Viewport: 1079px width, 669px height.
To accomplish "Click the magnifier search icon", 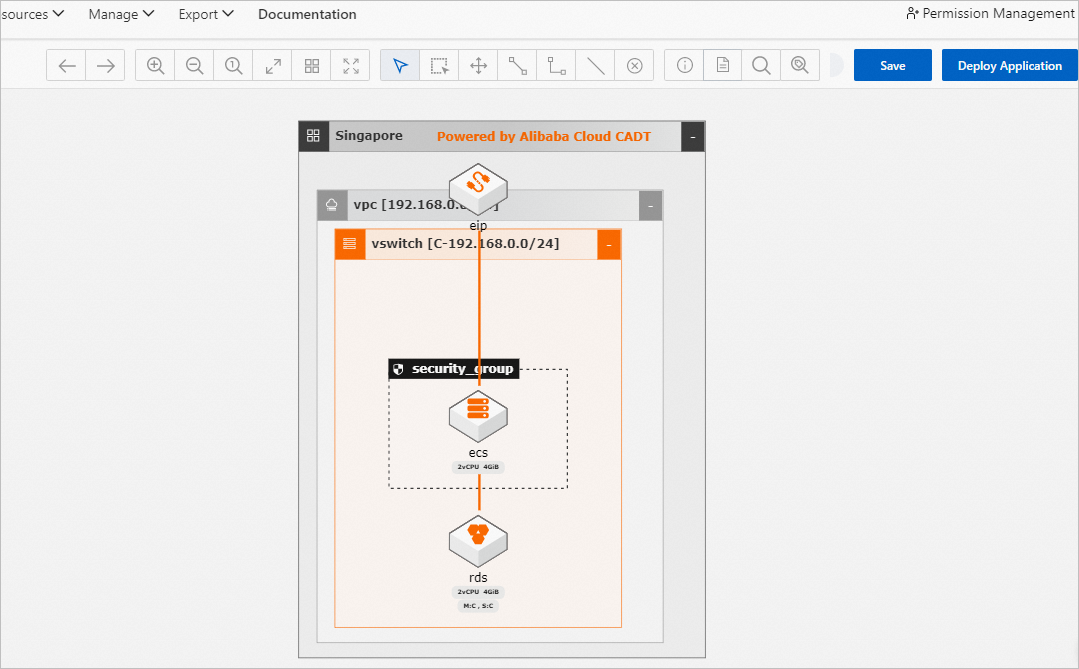I will click(761, 65).
